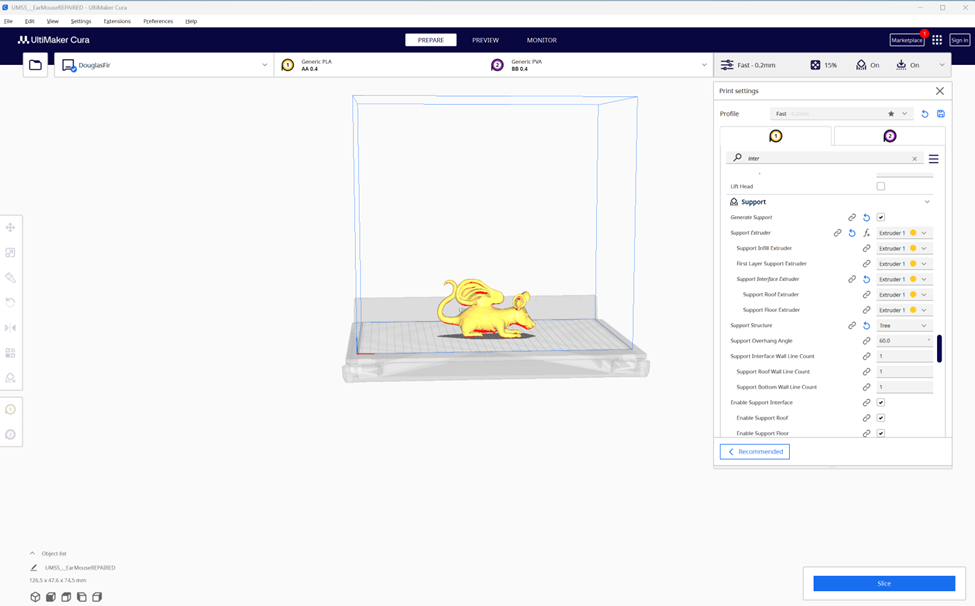The image size is (975, 606).
Task: Enable the Lift Head checkbox
Action: 881,186
